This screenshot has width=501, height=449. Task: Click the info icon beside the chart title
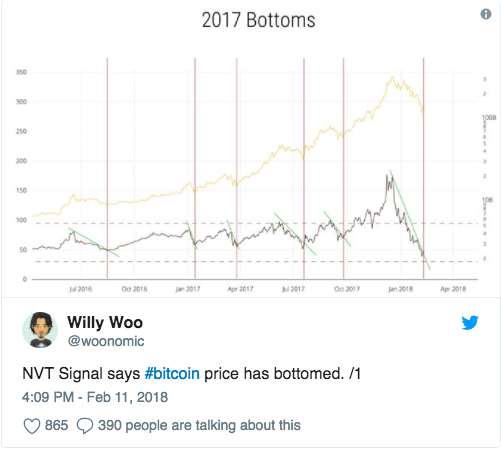pos(486,14)
